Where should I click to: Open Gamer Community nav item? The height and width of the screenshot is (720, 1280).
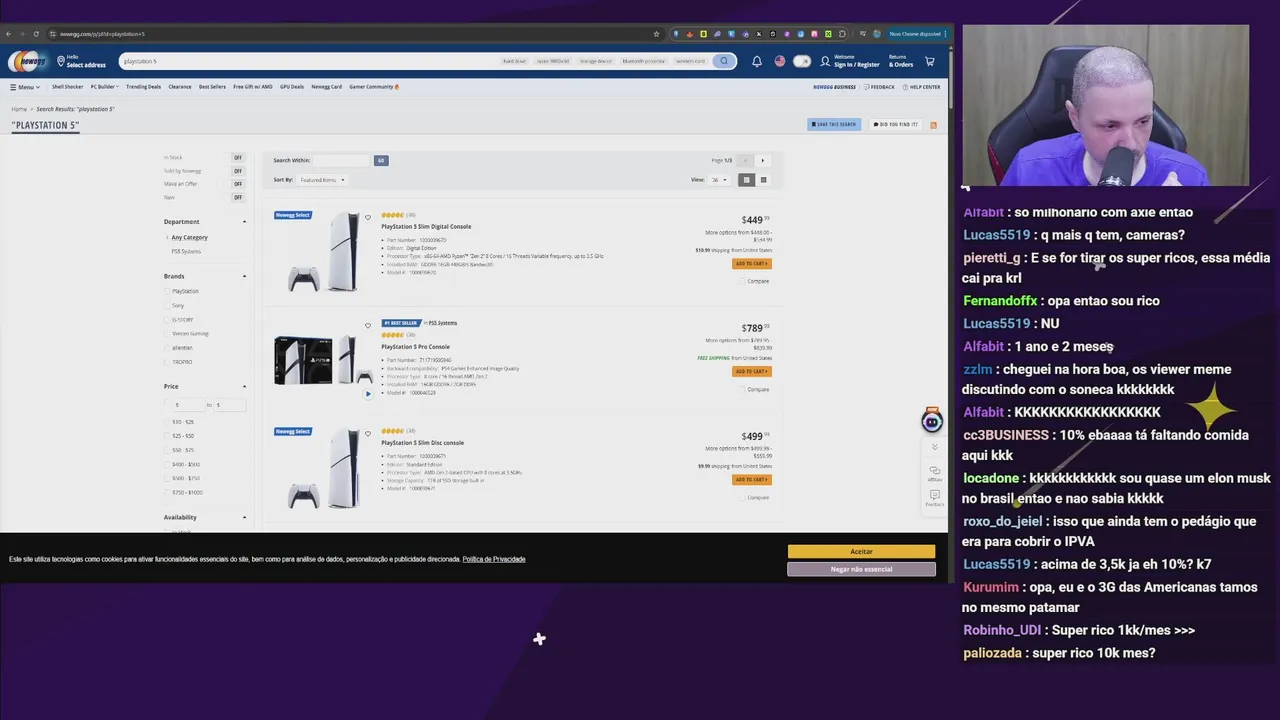(374, 87)
